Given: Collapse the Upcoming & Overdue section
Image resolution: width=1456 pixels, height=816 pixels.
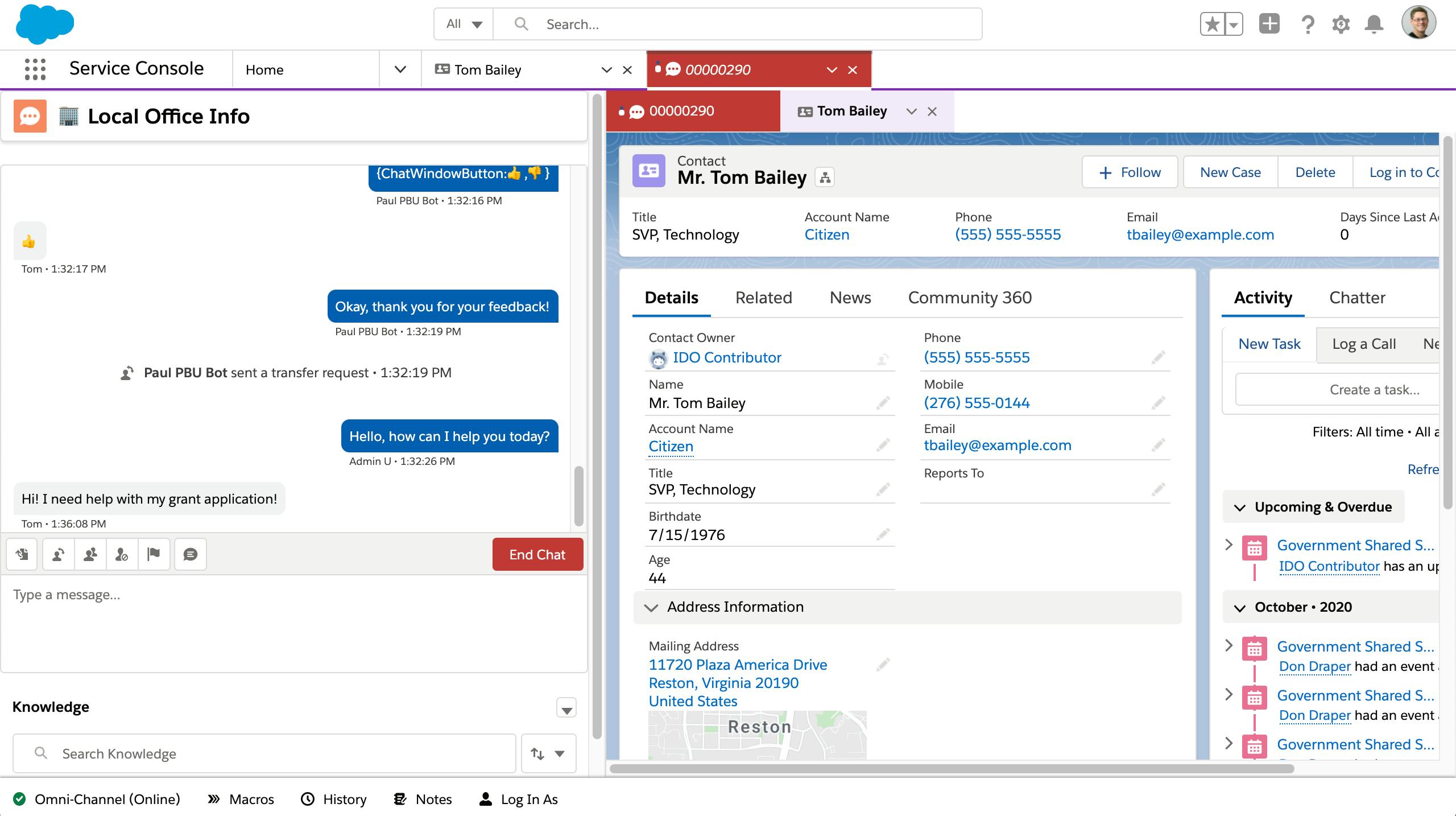Looking at the screenshot, I should (x=1240, y=508).
